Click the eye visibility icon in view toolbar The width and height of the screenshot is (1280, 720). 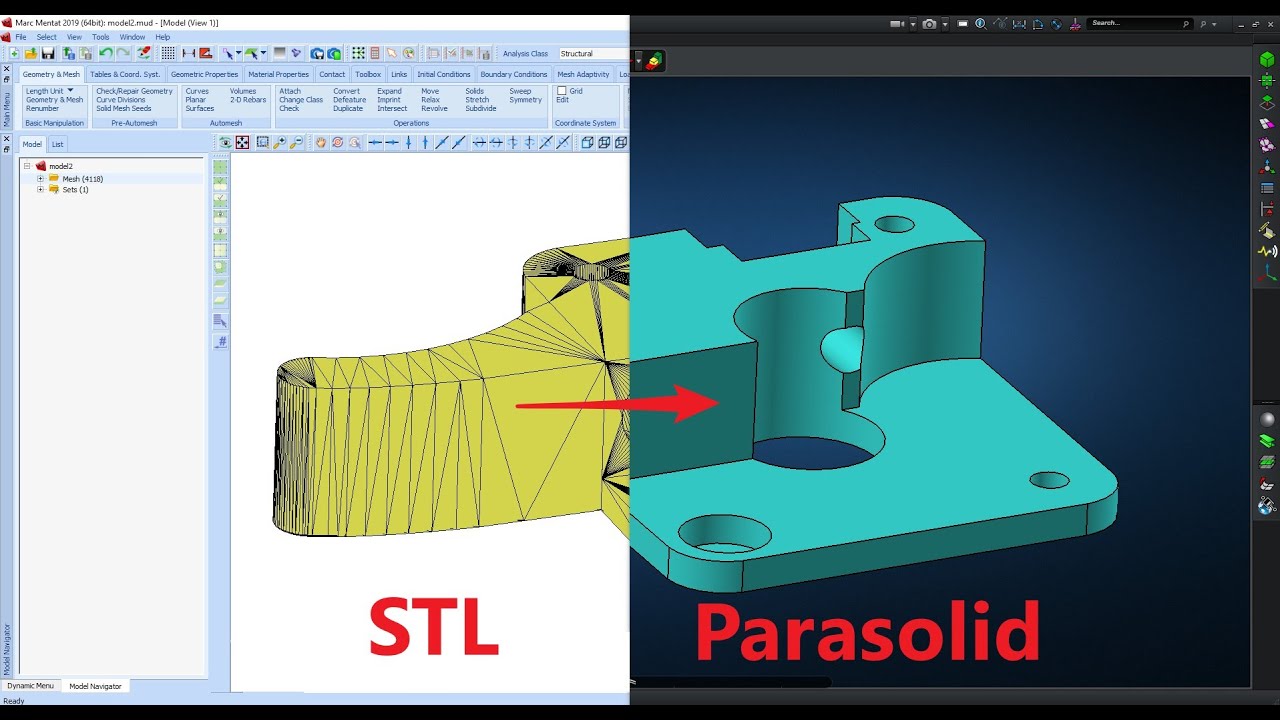pyautogui.click(x=226, y=143)
